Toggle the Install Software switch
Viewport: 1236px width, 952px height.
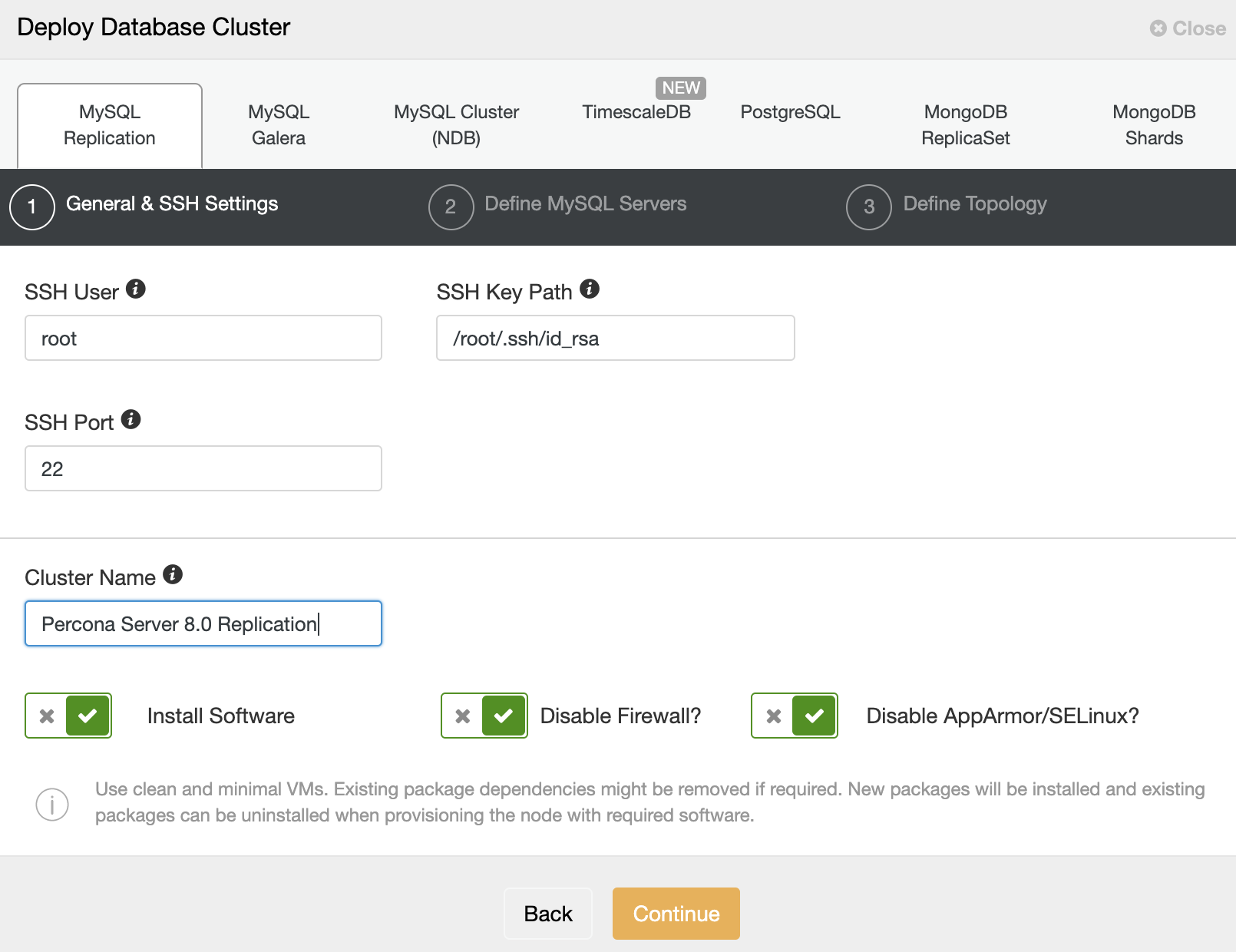coord(68,716)
